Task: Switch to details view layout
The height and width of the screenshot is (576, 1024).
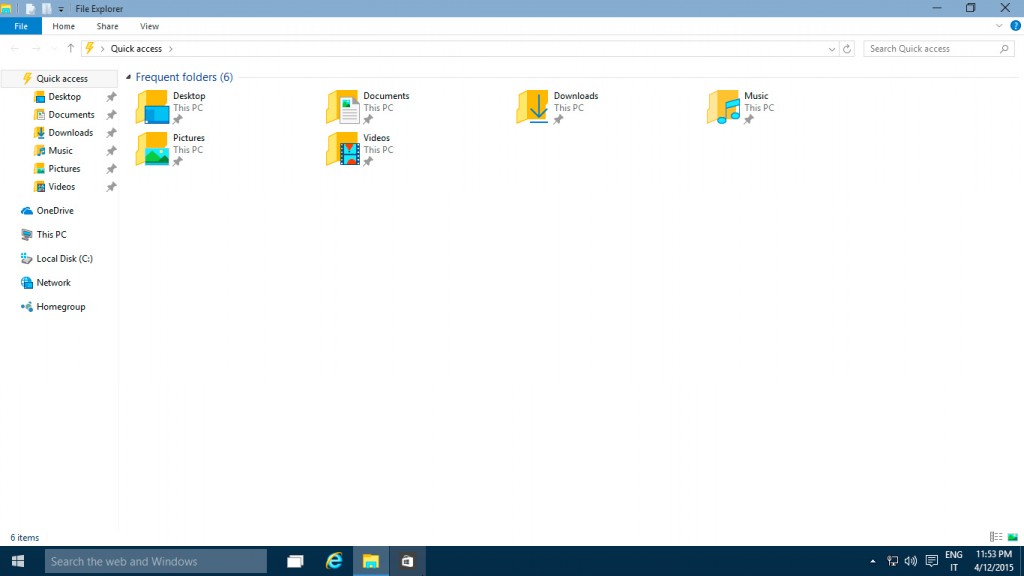Action: click(x=996, y=537)
